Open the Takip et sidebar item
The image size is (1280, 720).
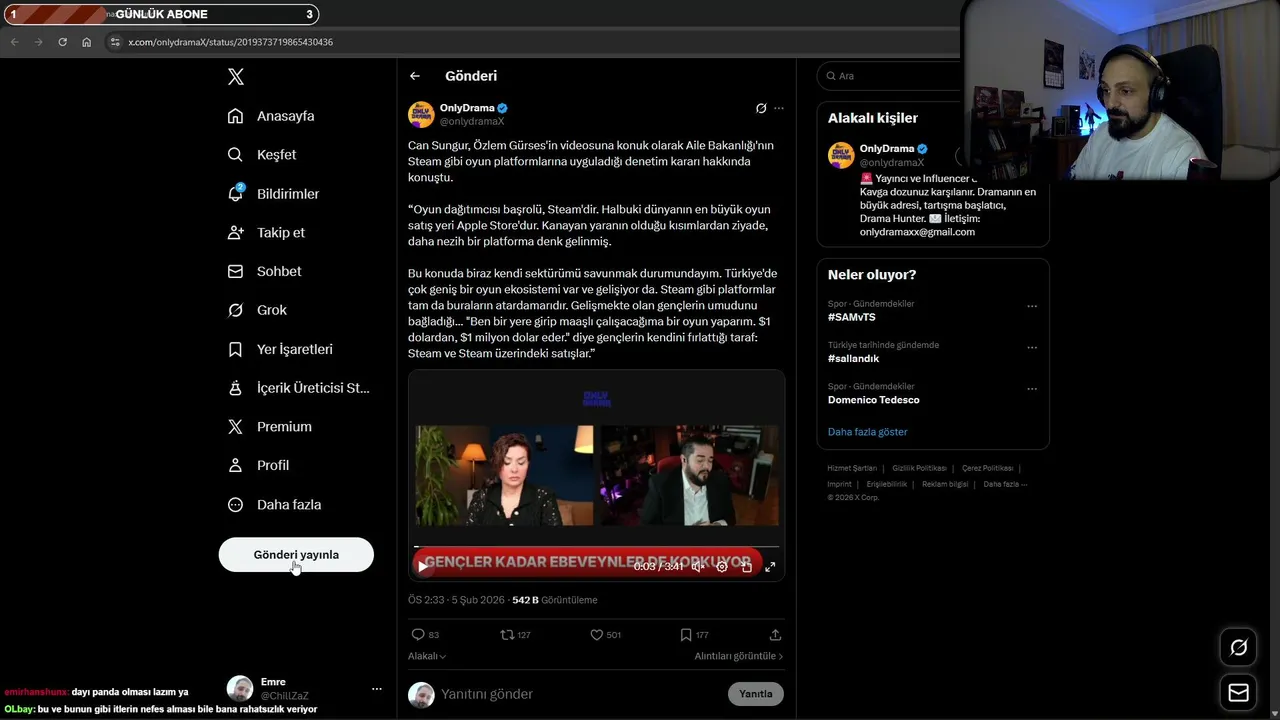(x=266, y=232)
